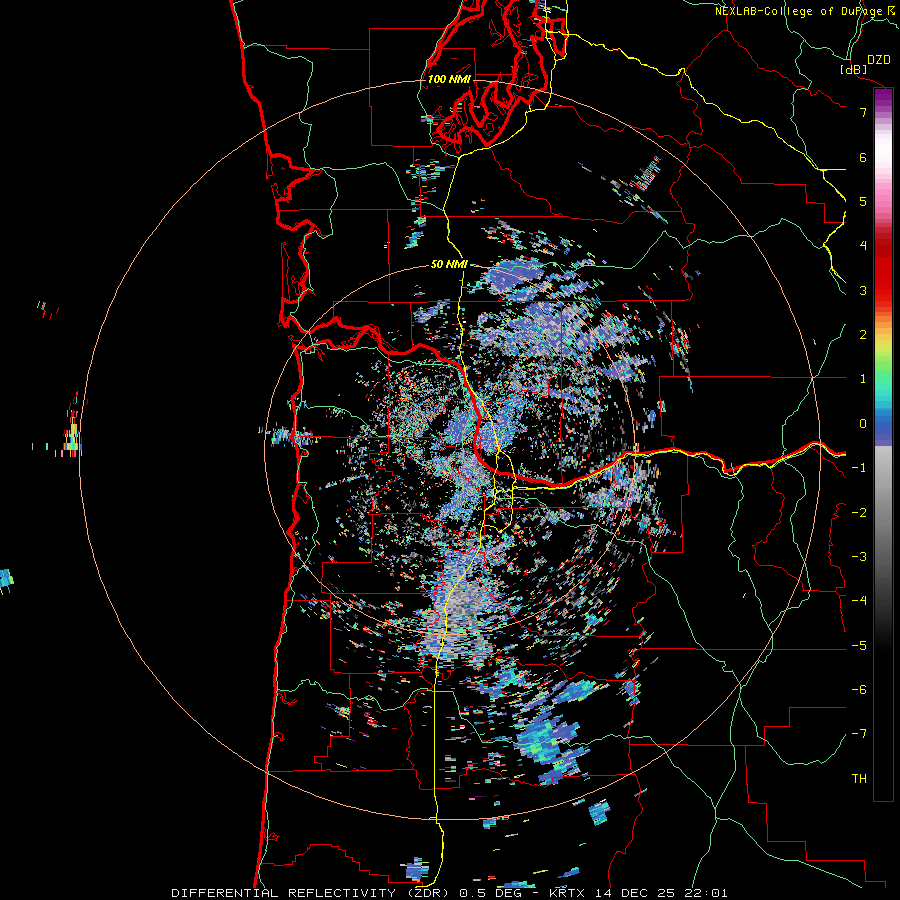Click the 7 value on the color scale
This screenshot has width=900, height=900.
863,112
